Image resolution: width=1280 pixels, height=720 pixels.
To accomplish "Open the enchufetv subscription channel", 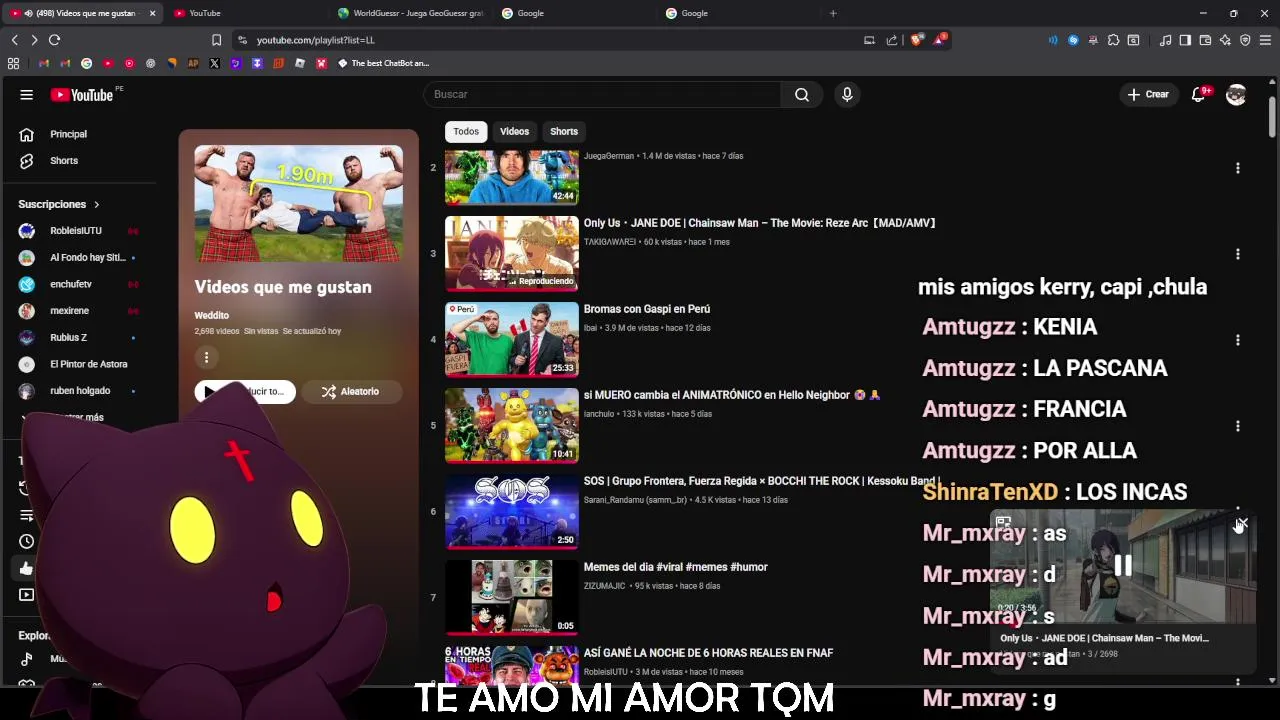I will [x=70, y=284].
